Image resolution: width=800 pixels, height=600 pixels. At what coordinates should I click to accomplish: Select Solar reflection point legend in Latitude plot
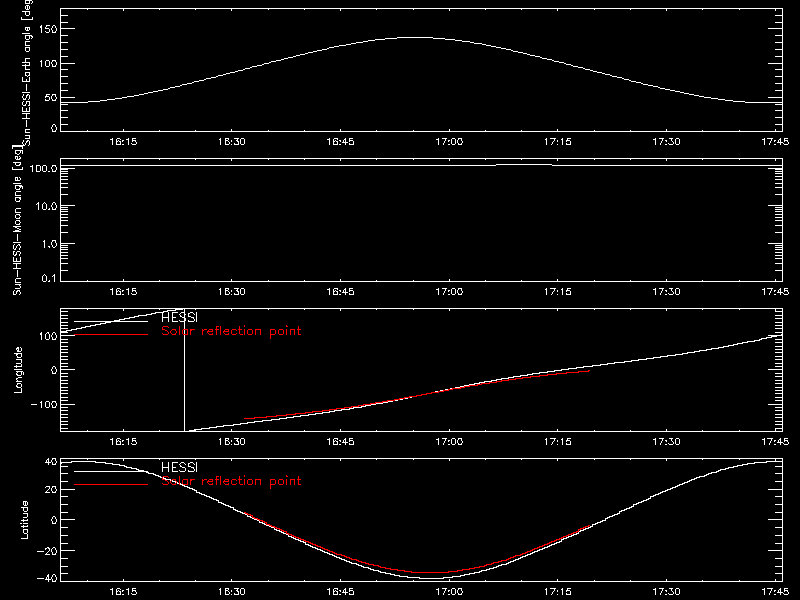coord(231,481)
